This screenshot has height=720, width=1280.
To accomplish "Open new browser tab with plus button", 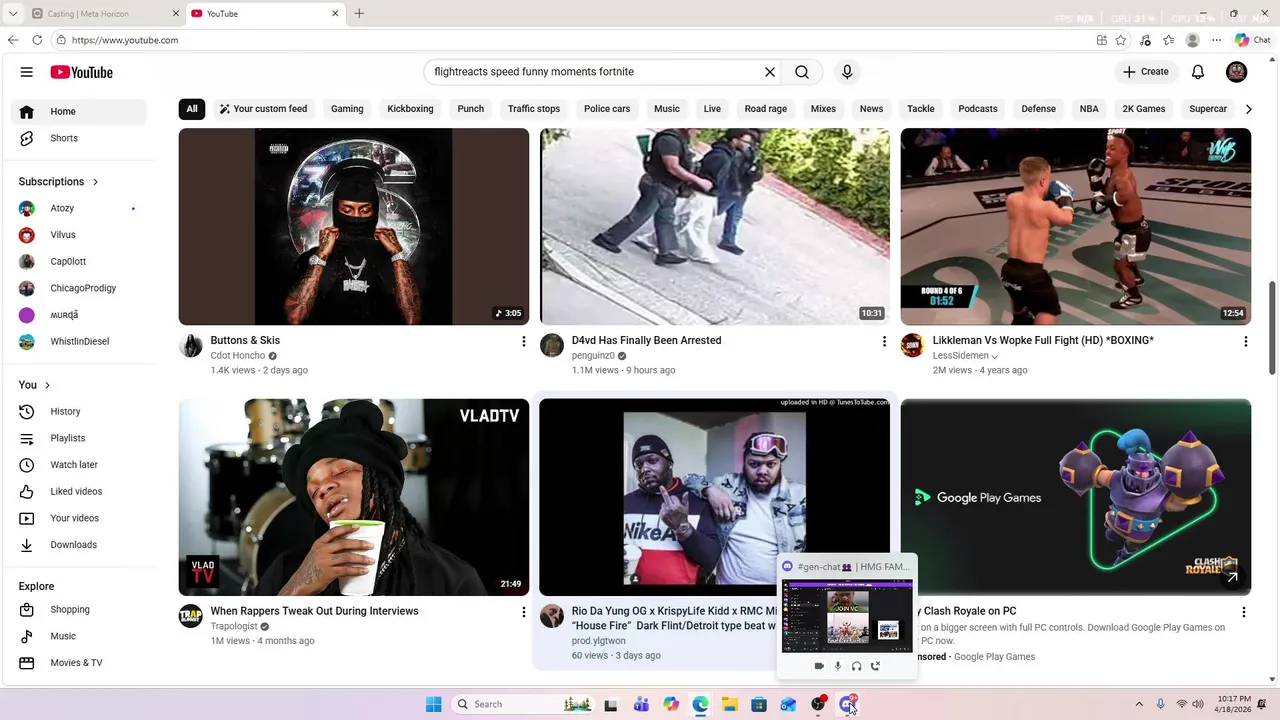I will (359, 14).
